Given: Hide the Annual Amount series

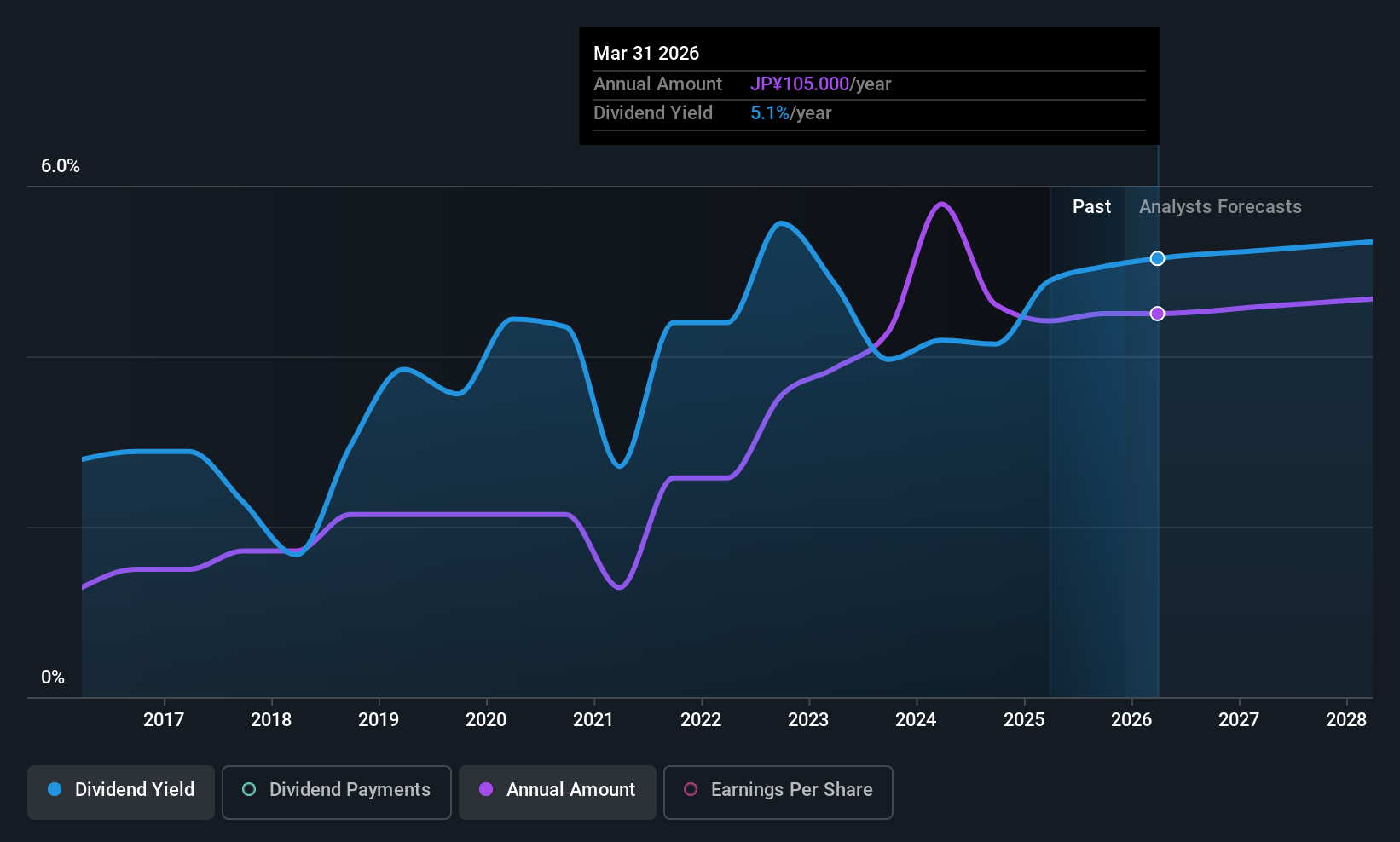Looking at the screenshot, I should pyautogui.click(x=558, y=792).
